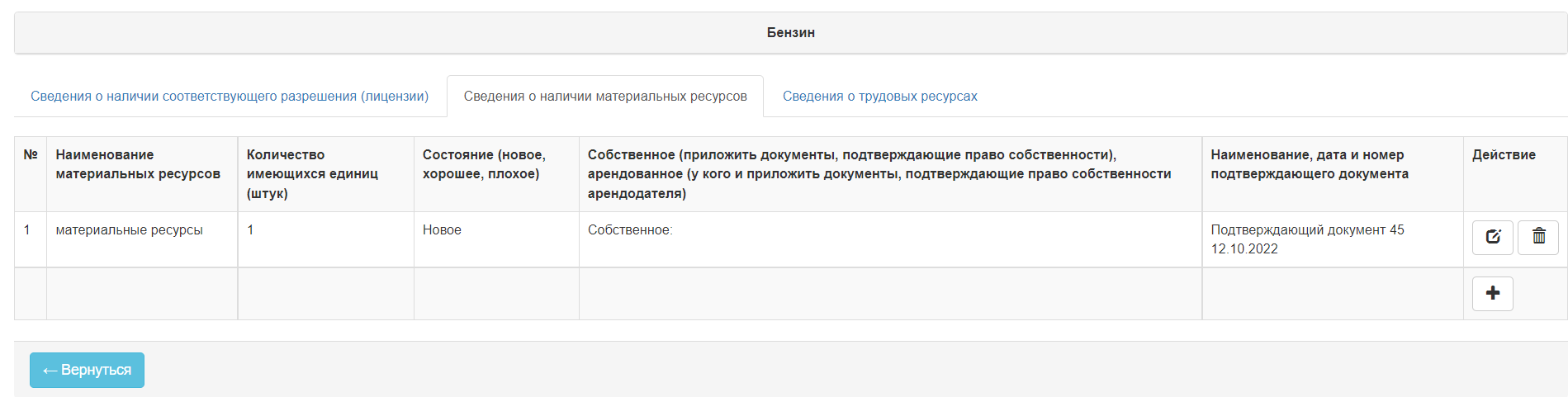Click the Вернуться button
The width and height of the screenshot is (1568, 397).
[87, 370]
